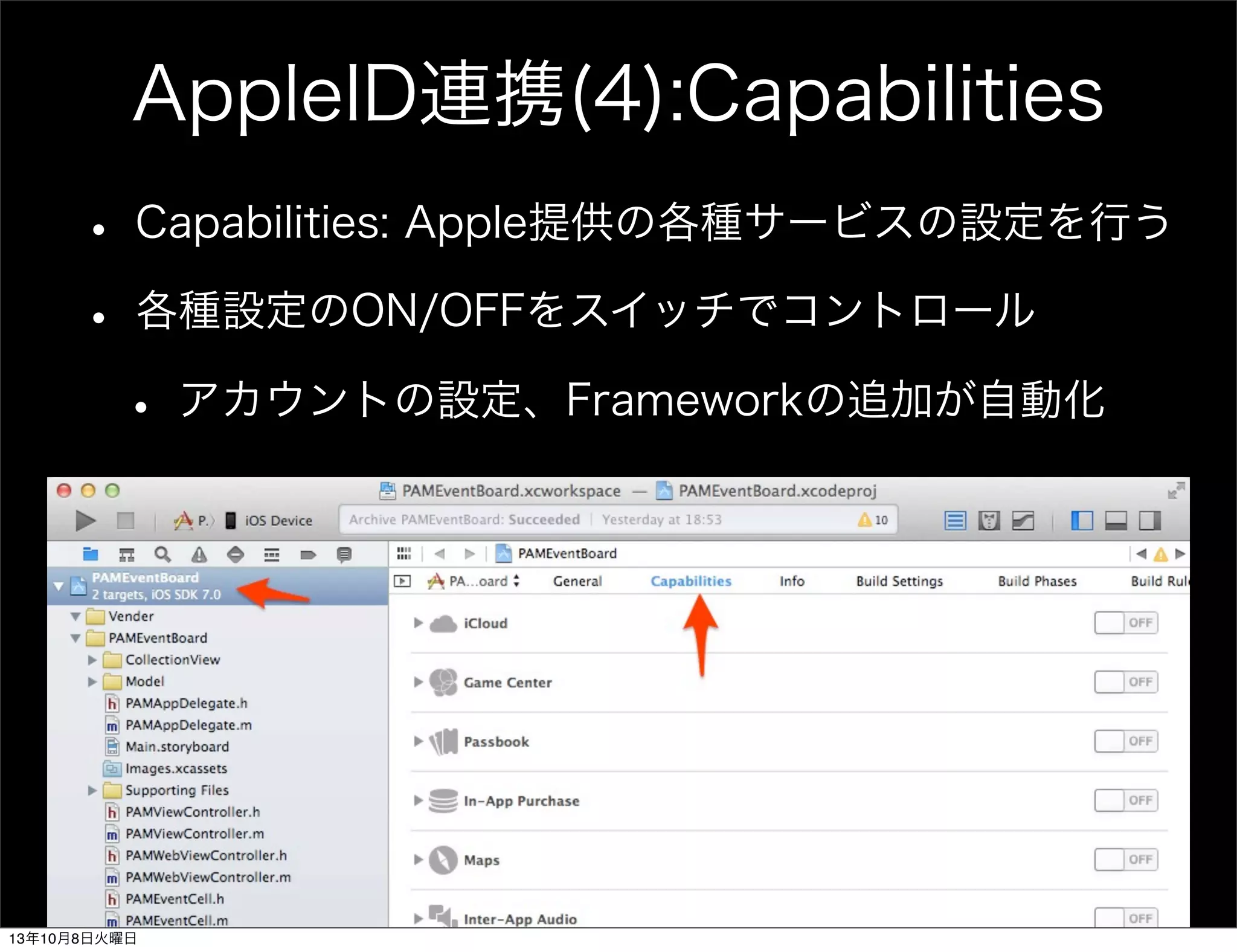Expand the Game Center capability section

coord(418,682)
